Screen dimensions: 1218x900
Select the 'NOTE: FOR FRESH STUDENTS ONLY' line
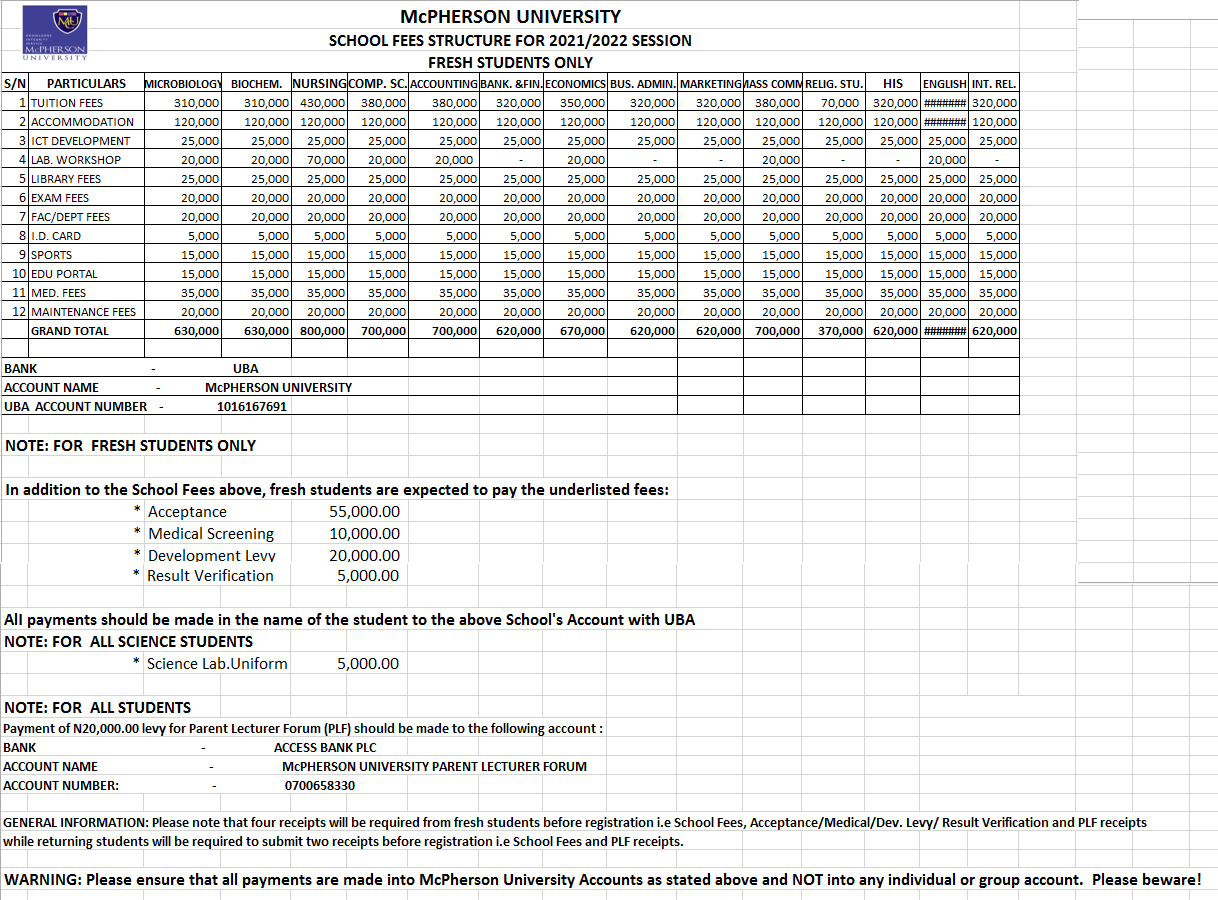coord(130,446)
